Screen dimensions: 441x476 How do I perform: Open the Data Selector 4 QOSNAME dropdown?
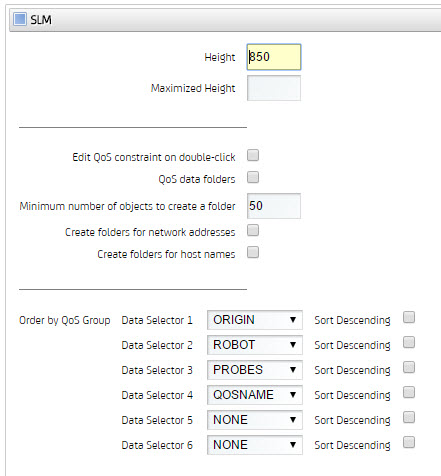255,395
